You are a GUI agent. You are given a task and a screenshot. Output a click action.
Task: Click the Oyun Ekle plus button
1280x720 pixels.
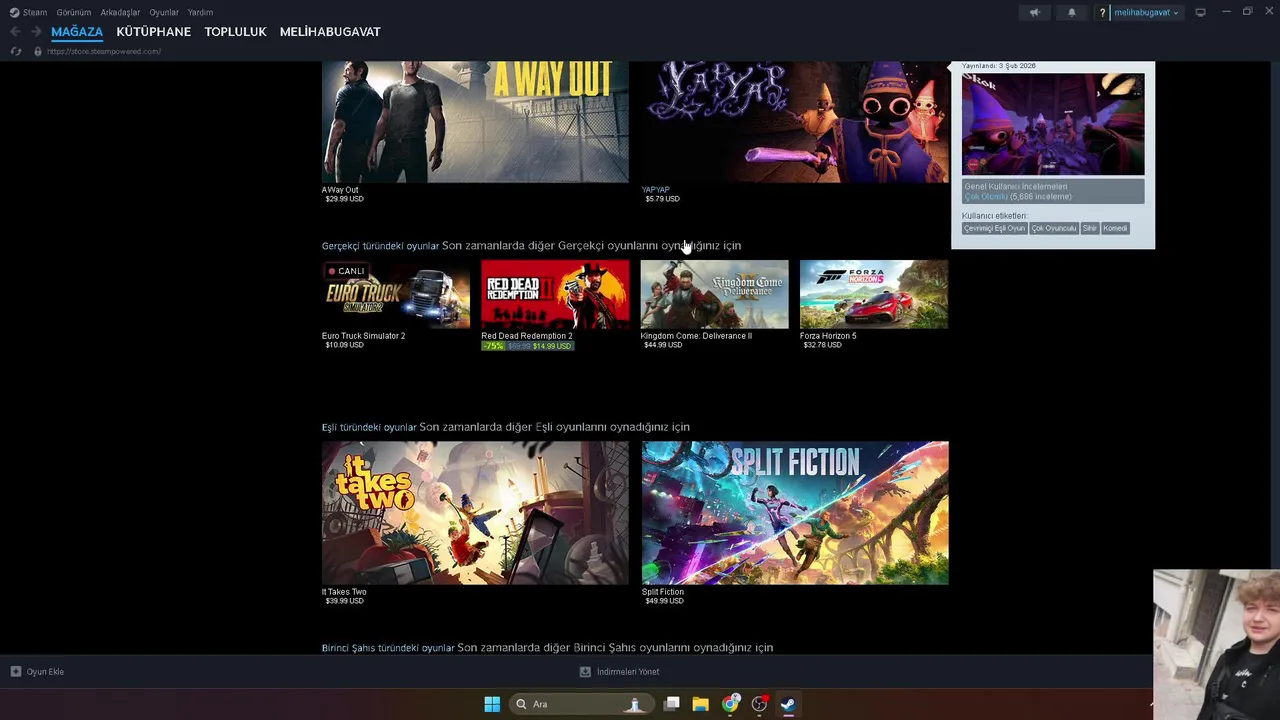pos(37,672)
